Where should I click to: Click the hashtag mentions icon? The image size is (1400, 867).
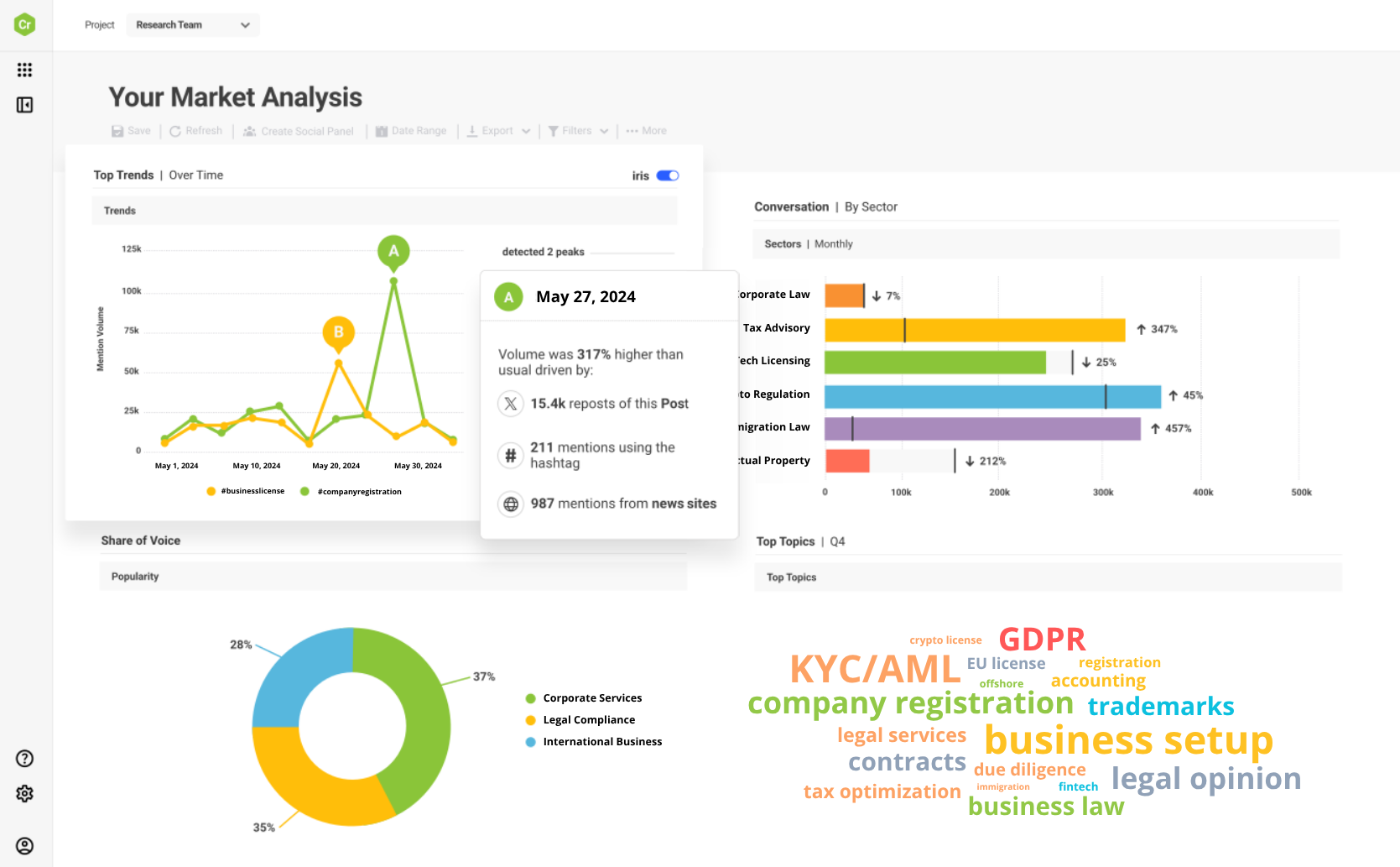click(x=510, y=455)
